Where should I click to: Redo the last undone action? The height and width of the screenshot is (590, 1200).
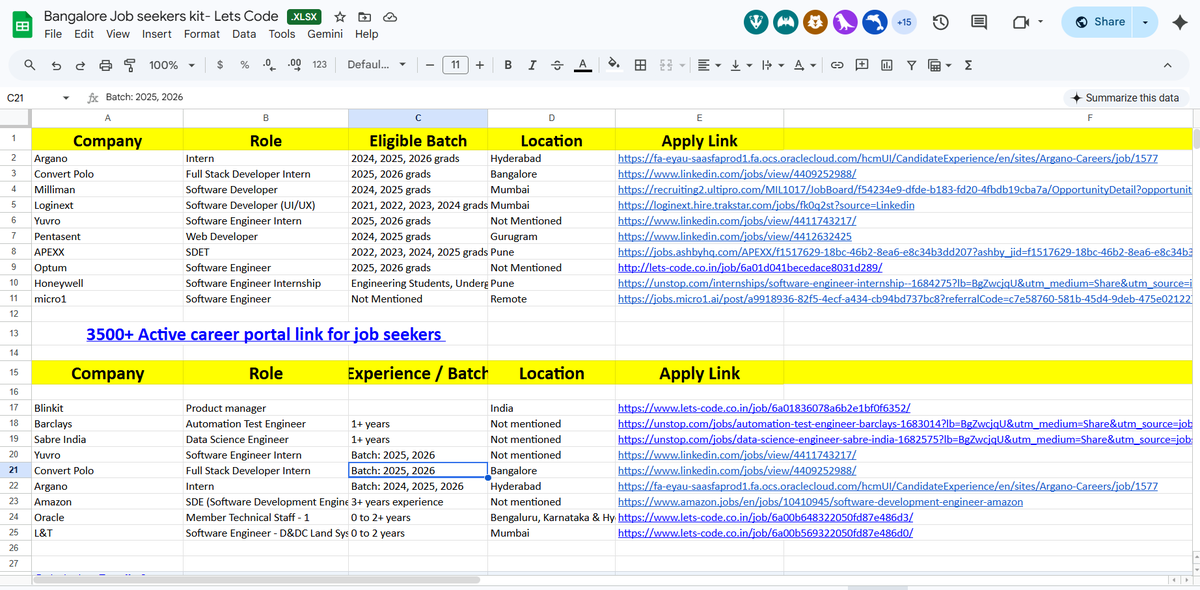81,65
